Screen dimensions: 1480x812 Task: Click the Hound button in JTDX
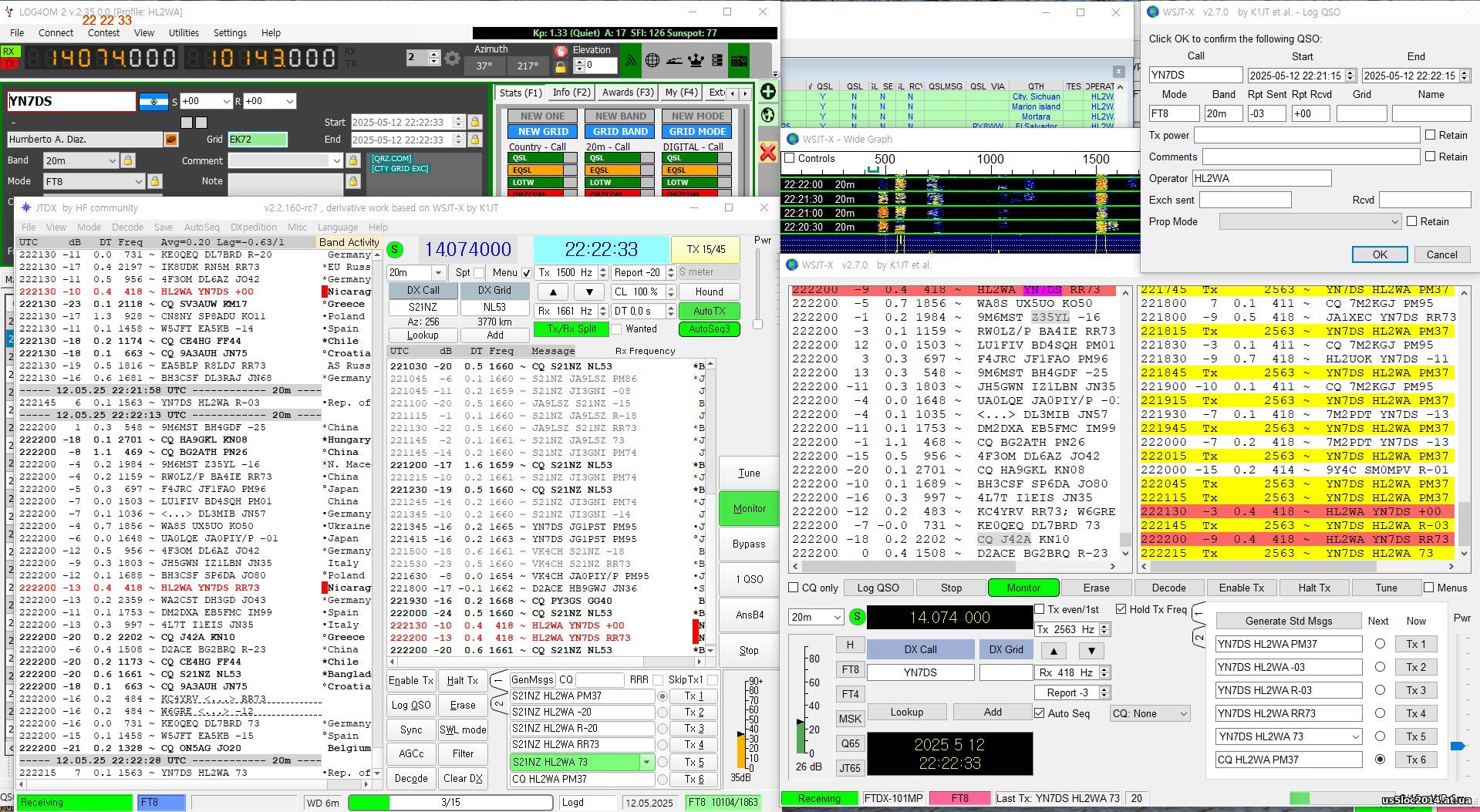coord(709,291)
